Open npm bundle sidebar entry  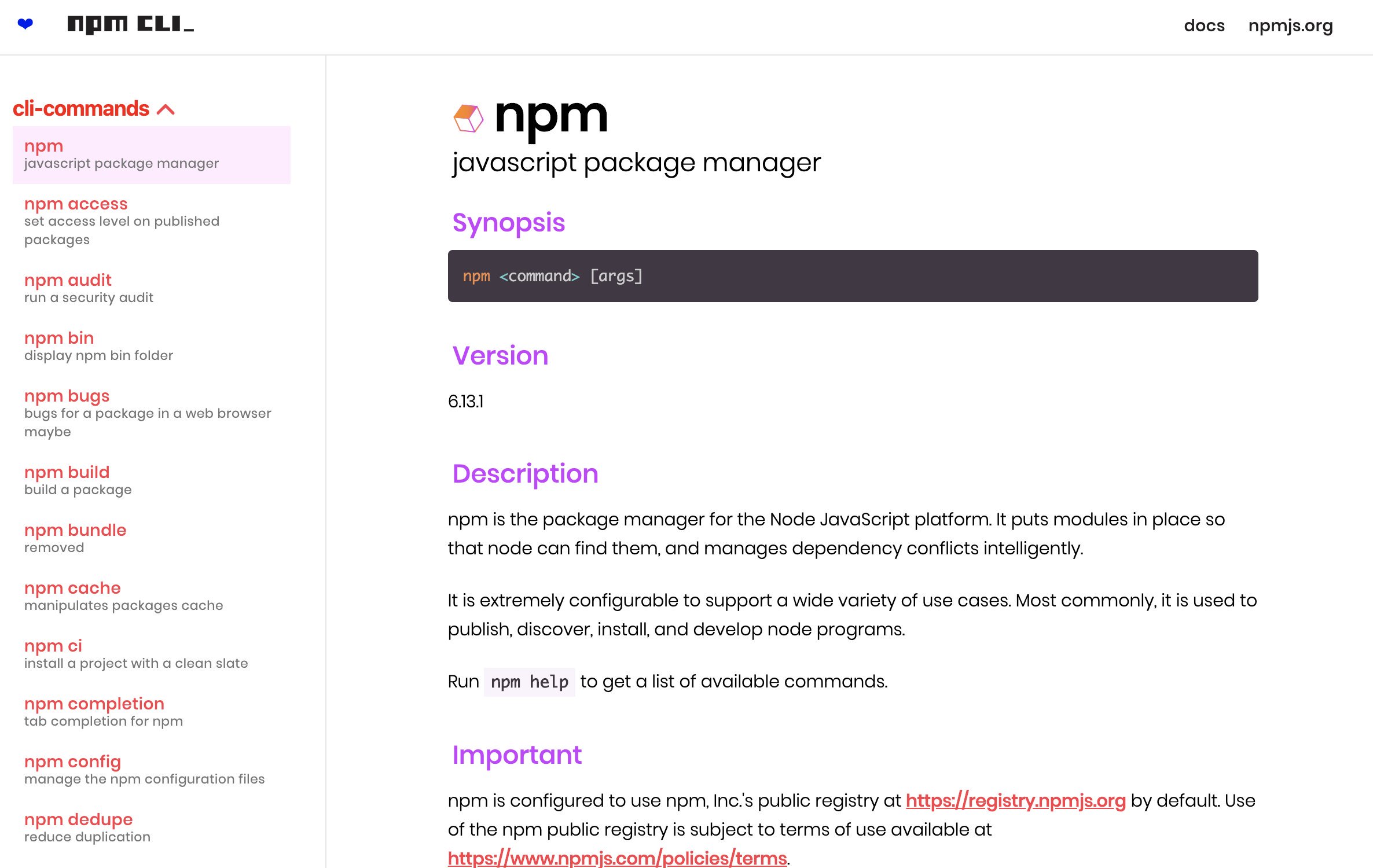[152, 538]
